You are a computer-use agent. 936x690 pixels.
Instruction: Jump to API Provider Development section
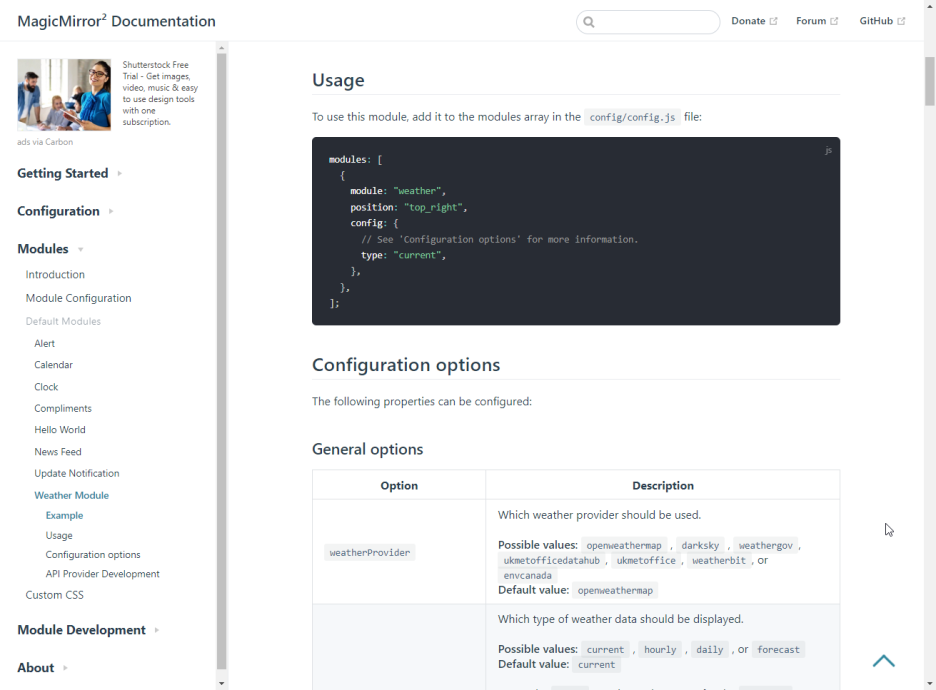coord(102,574)
